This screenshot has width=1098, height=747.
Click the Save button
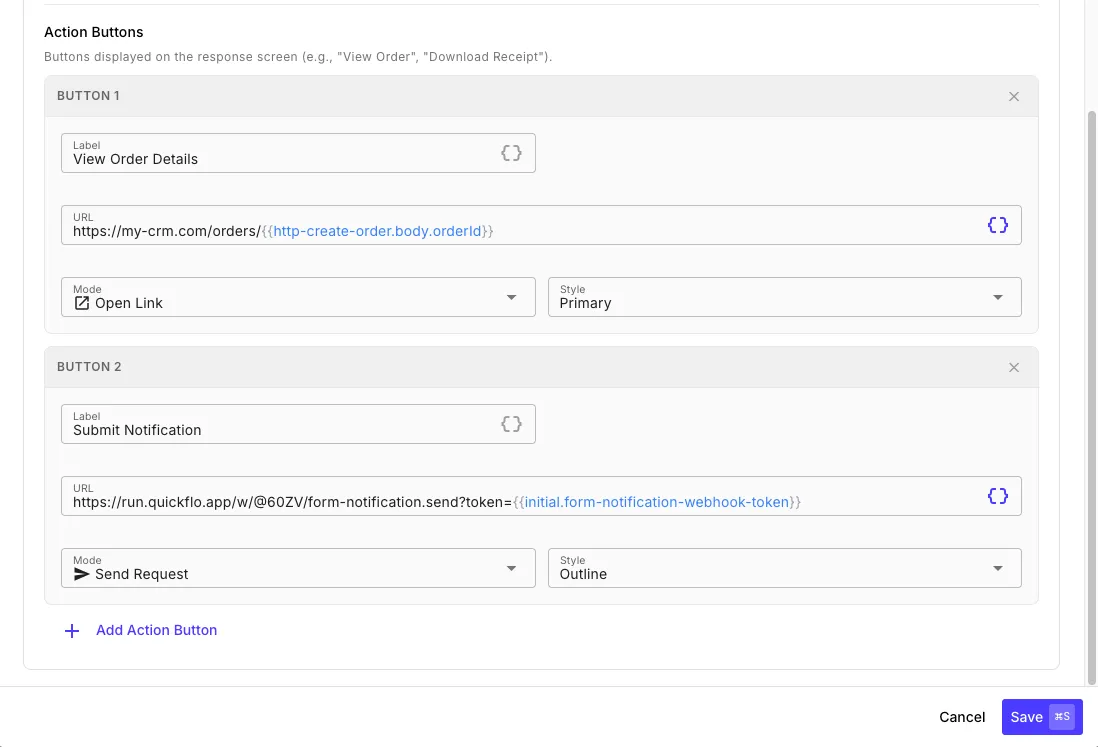pos(1027,716)
